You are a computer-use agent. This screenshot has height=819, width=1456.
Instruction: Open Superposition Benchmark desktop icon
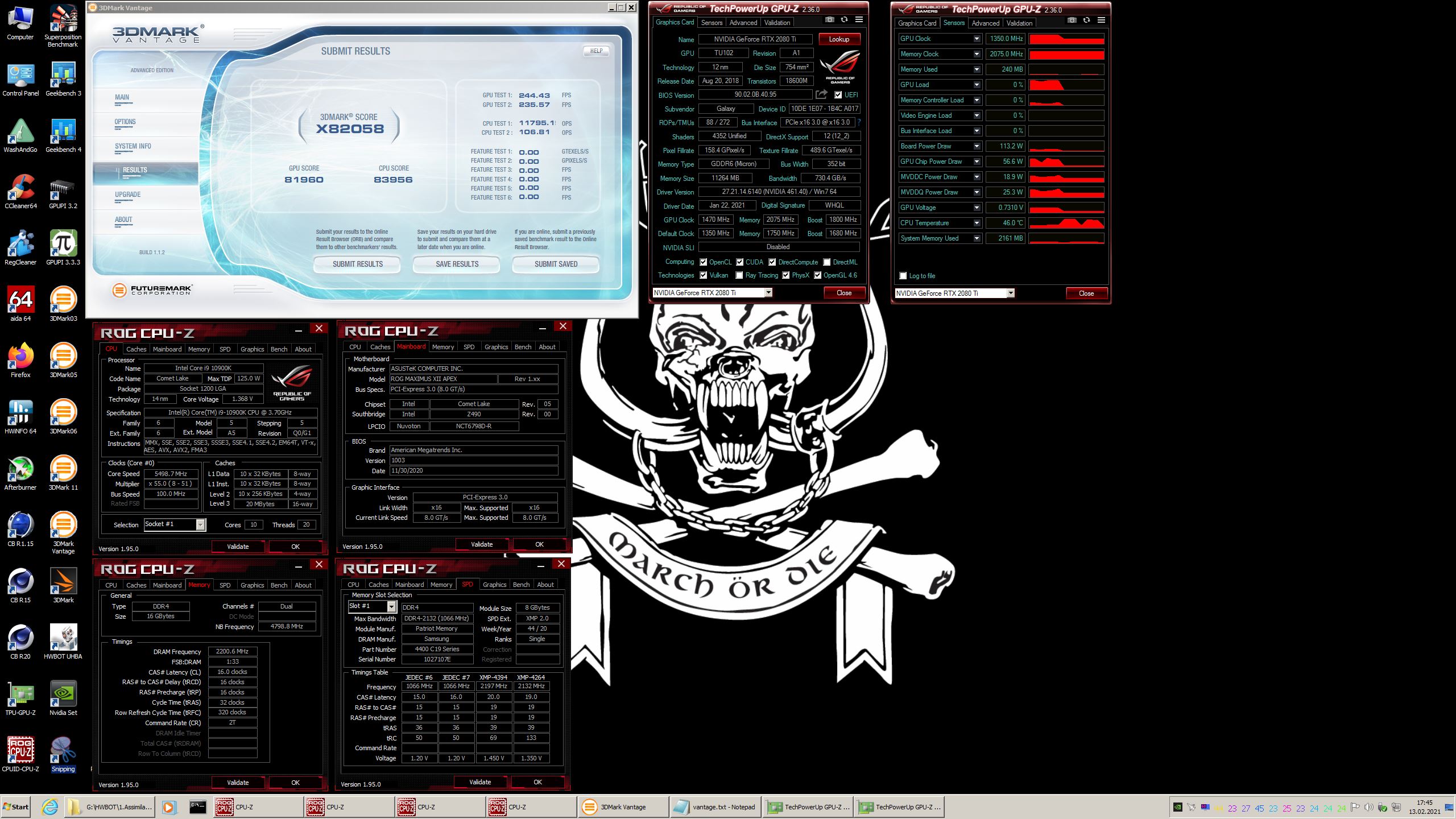[x=63, y=26]
